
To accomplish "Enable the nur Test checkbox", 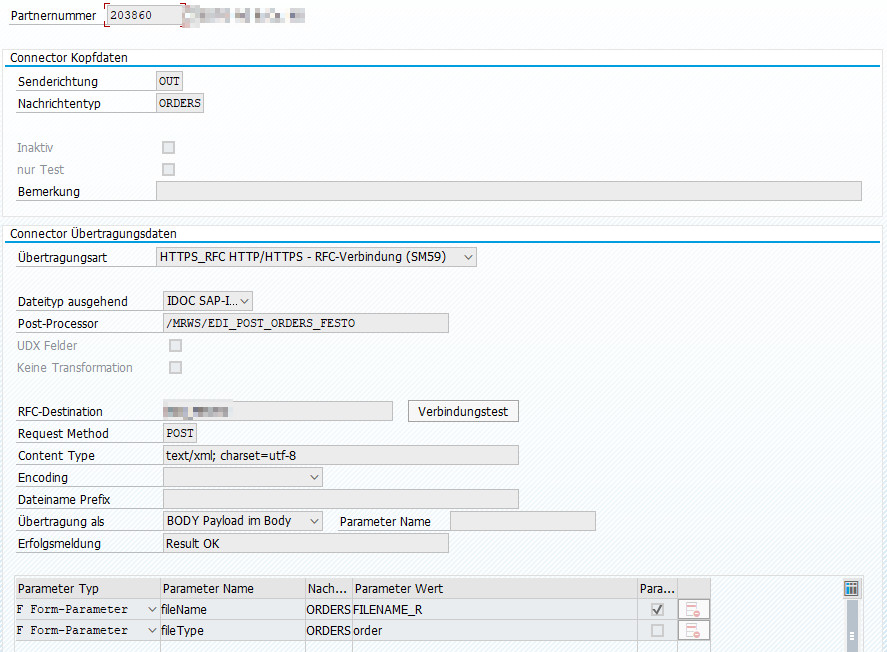I will (168, 170).
